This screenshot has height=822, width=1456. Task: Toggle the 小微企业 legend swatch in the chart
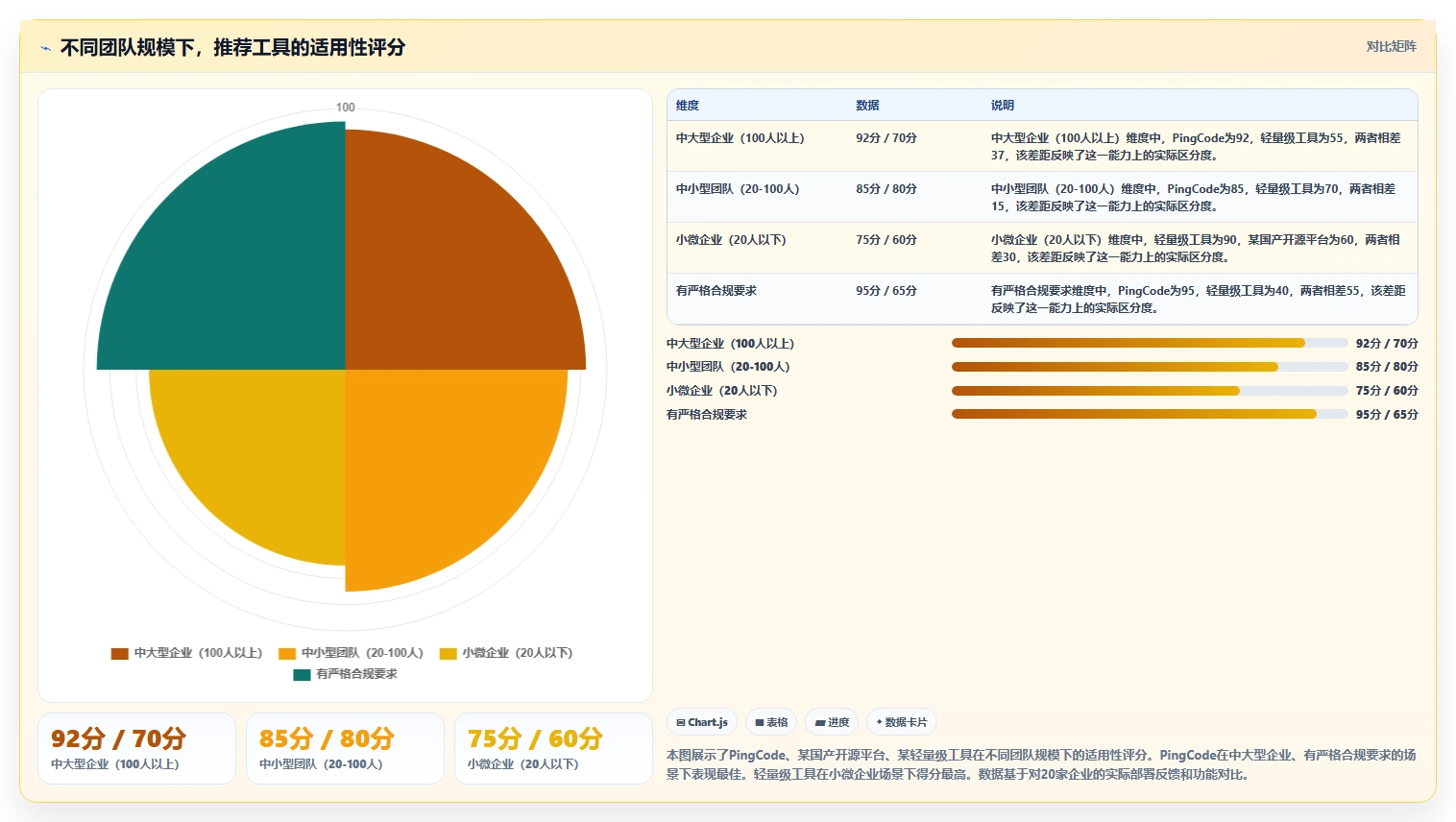pyautogui.click(x=449, y=653)
